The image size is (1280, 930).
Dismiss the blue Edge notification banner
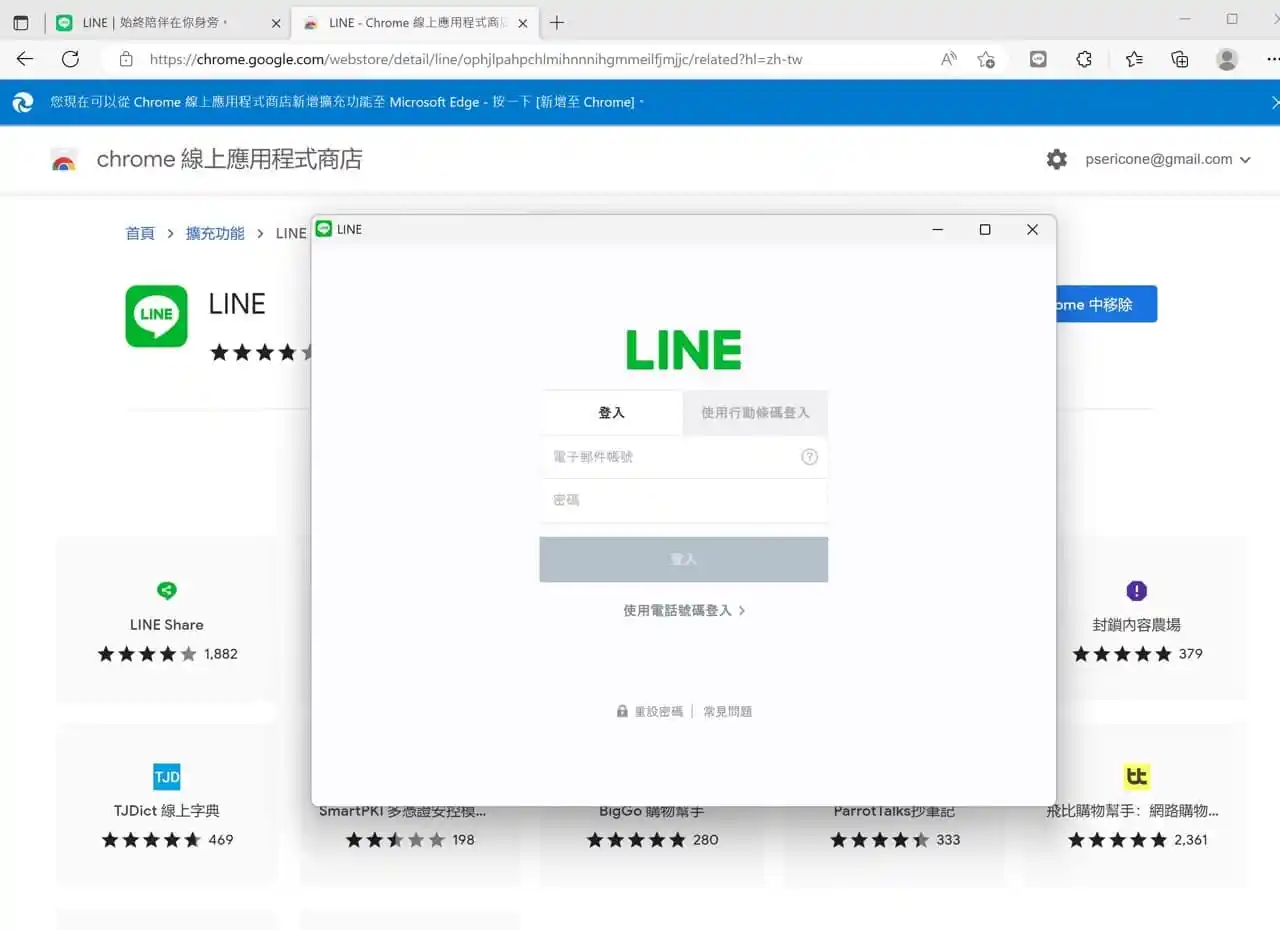pyautogui.click(x=1275, y=102)
